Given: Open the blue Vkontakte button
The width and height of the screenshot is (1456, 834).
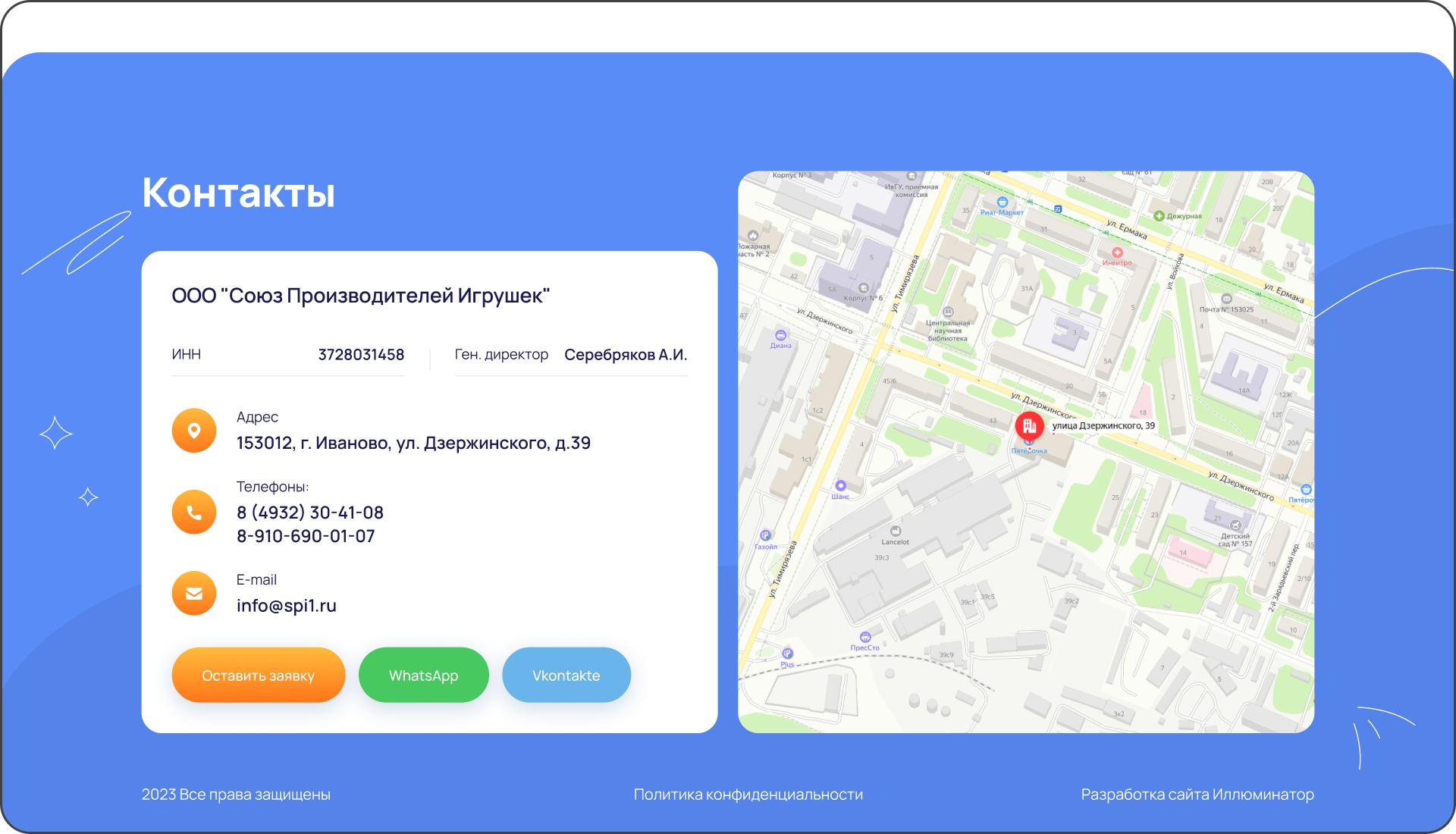Looking at the screenshot, I should [566, 675].
